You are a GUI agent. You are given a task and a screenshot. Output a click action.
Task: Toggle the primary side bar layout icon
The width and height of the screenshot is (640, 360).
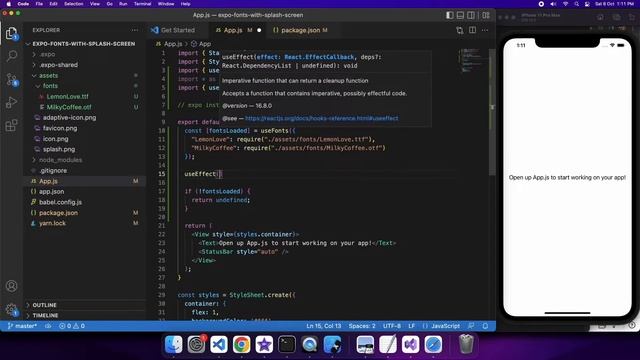coord(449,15)
